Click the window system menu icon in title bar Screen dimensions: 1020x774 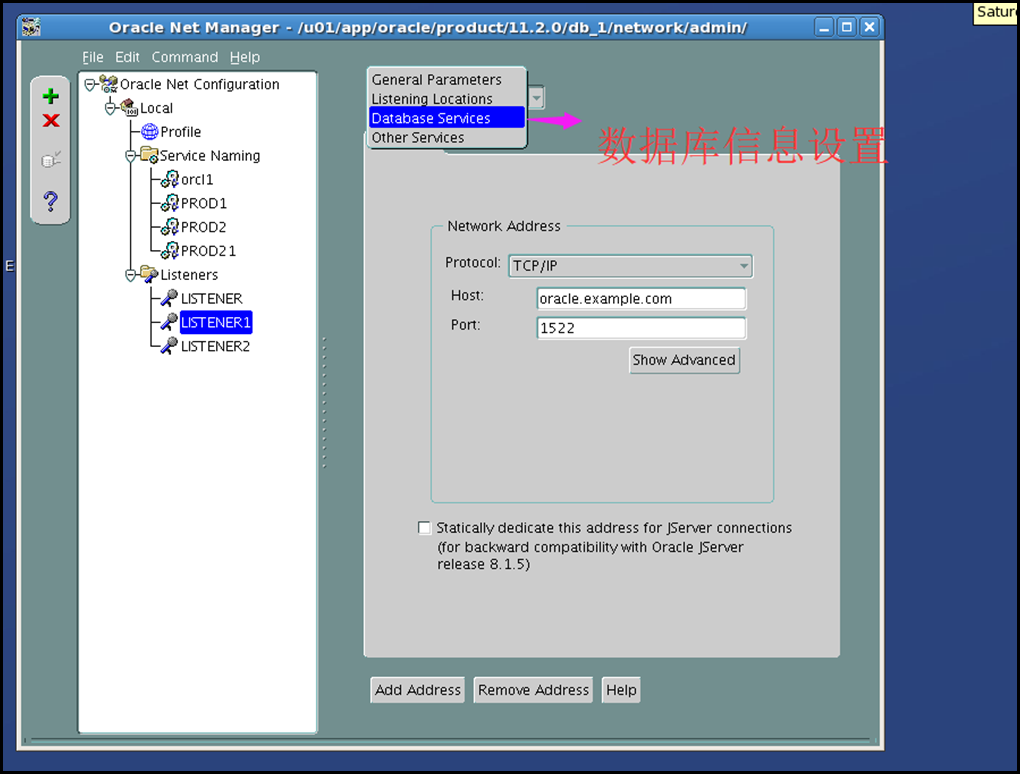31,27
